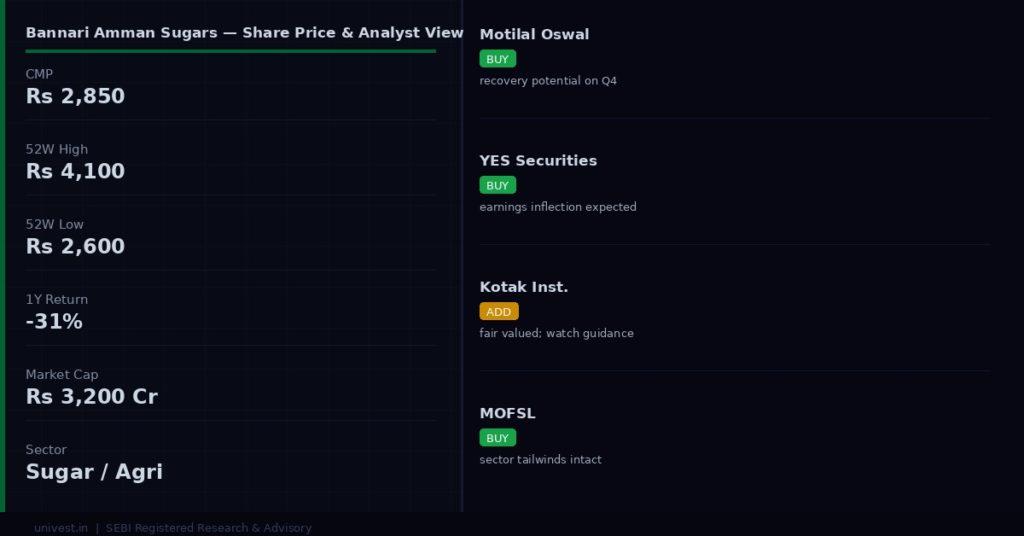
Task: Click the 52W Low value Rs 2,600
Action: tap(75, 246)
